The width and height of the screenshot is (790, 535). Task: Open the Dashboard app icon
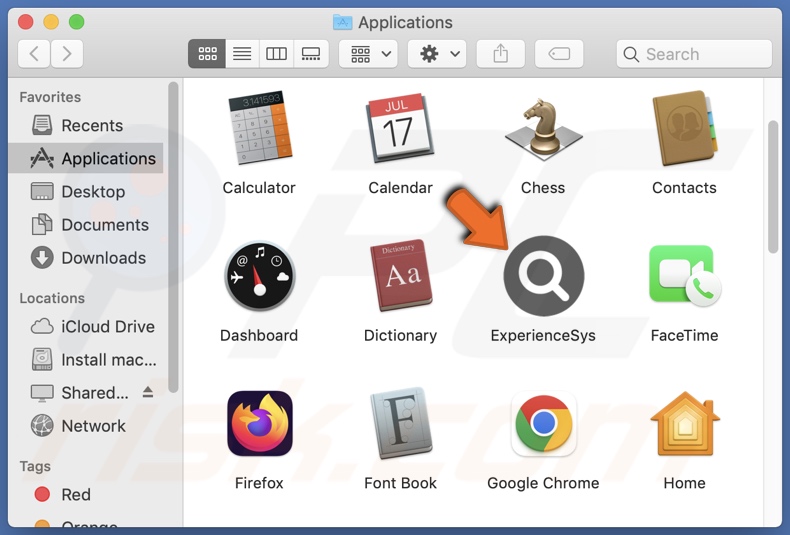pos(259,276)
